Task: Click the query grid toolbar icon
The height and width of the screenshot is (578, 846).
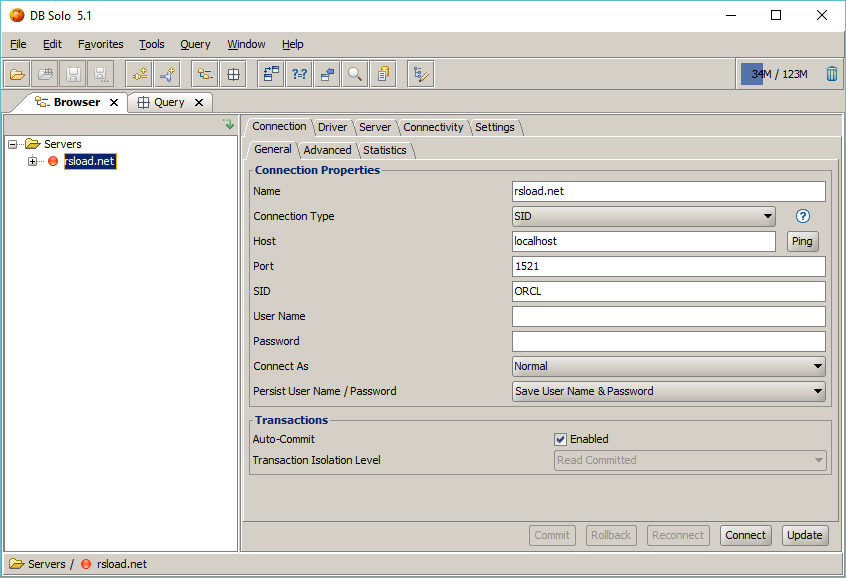Action: 232,74
